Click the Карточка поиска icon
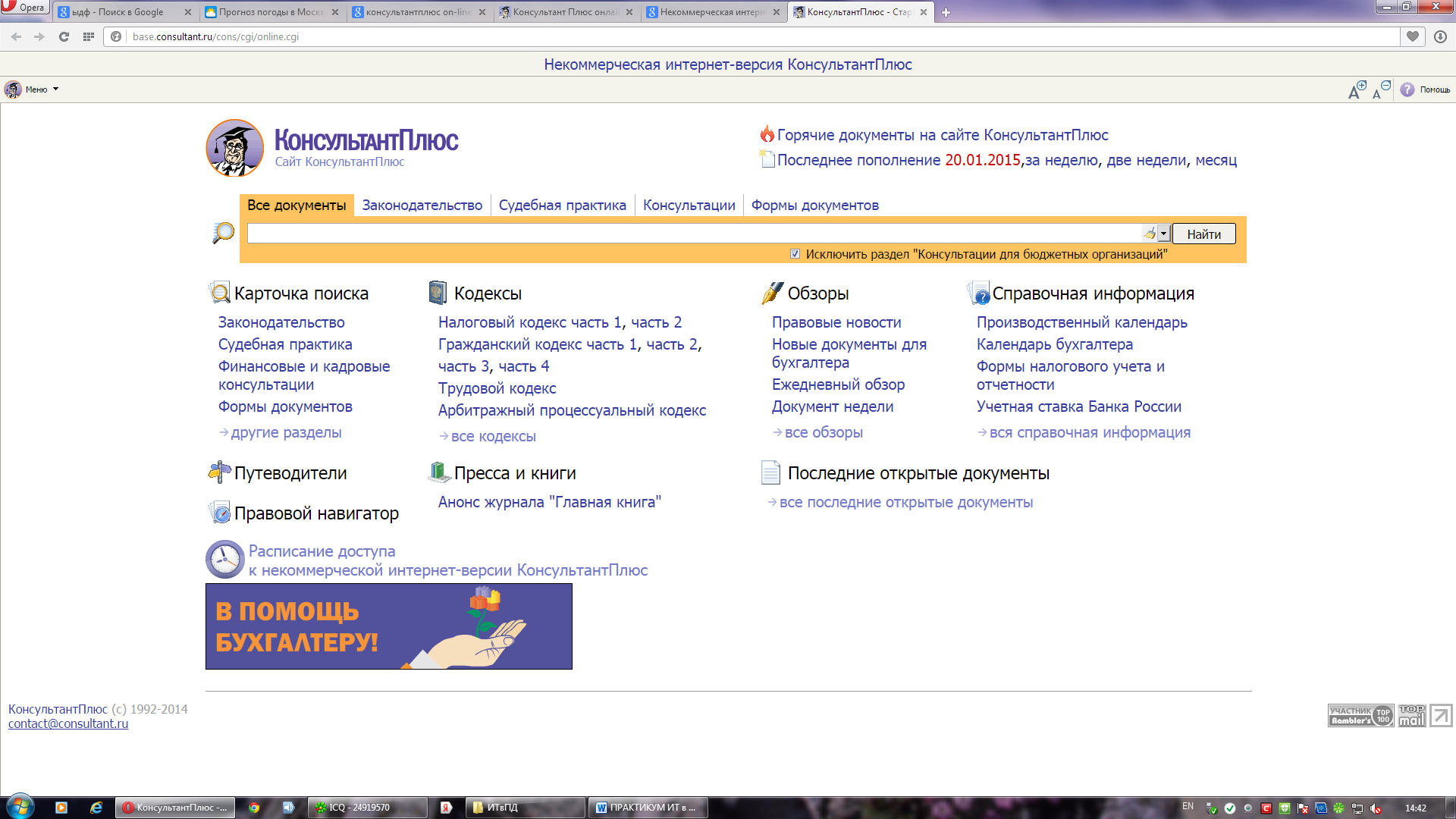 tap(219, 293)
